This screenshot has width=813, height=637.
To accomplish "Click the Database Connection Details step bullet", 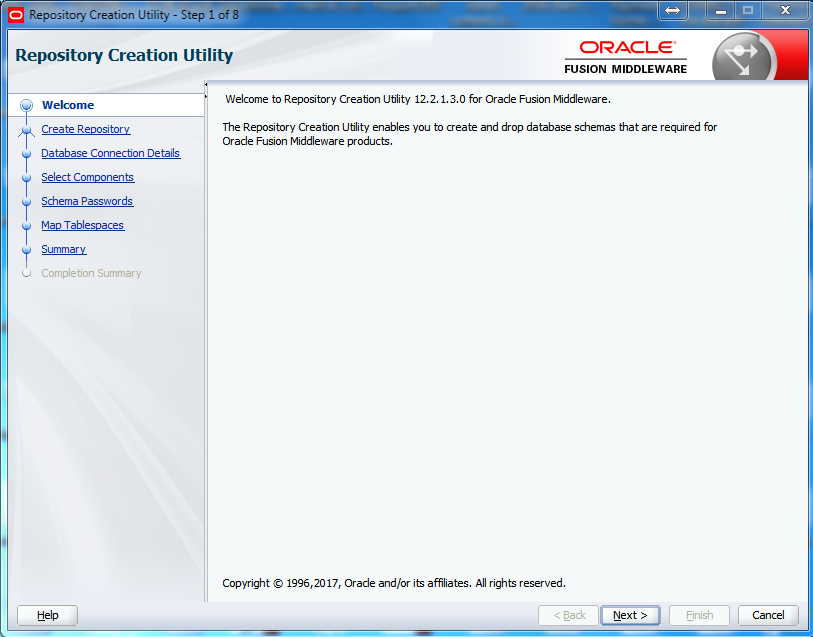I will pyautogui.click(x=26, y=153).
